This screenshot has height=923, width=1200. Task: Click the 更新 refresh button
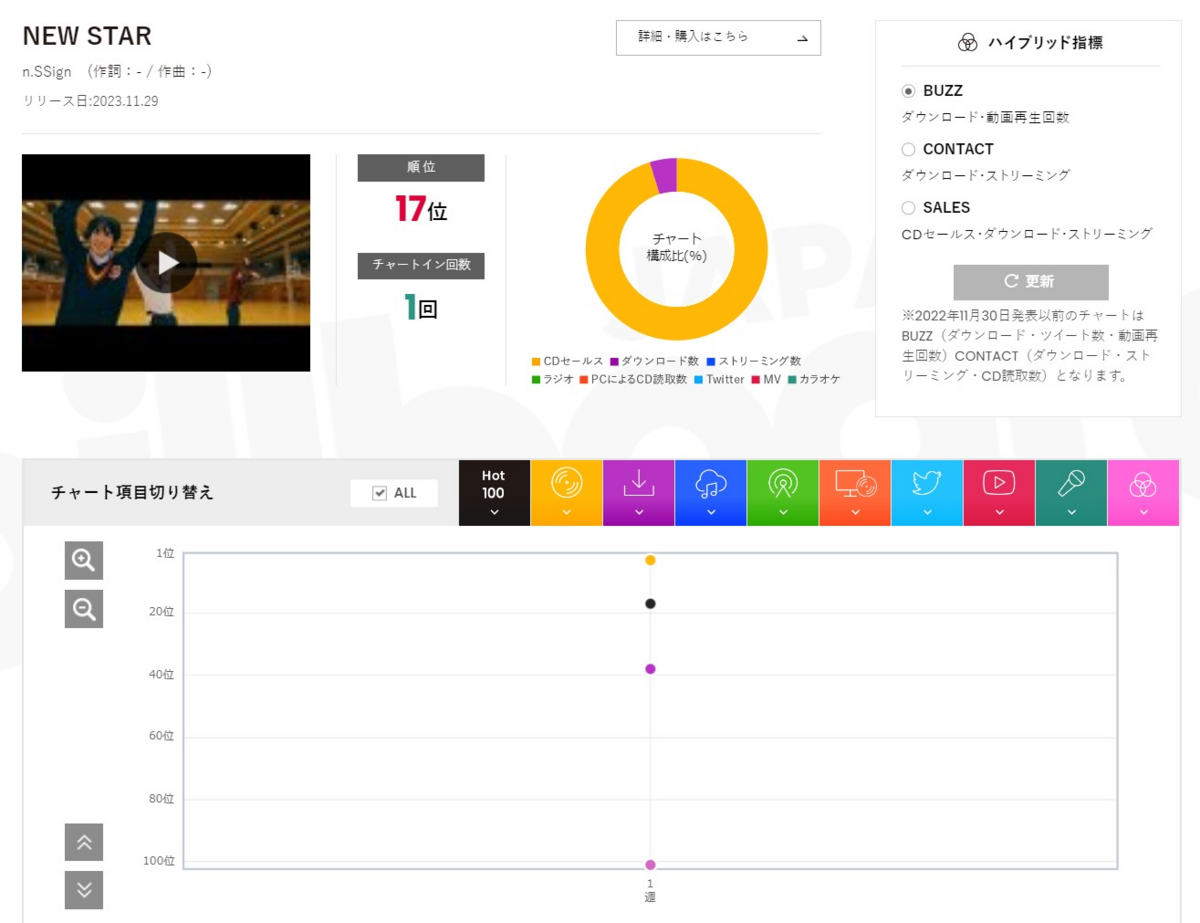tap(1030, 282)
